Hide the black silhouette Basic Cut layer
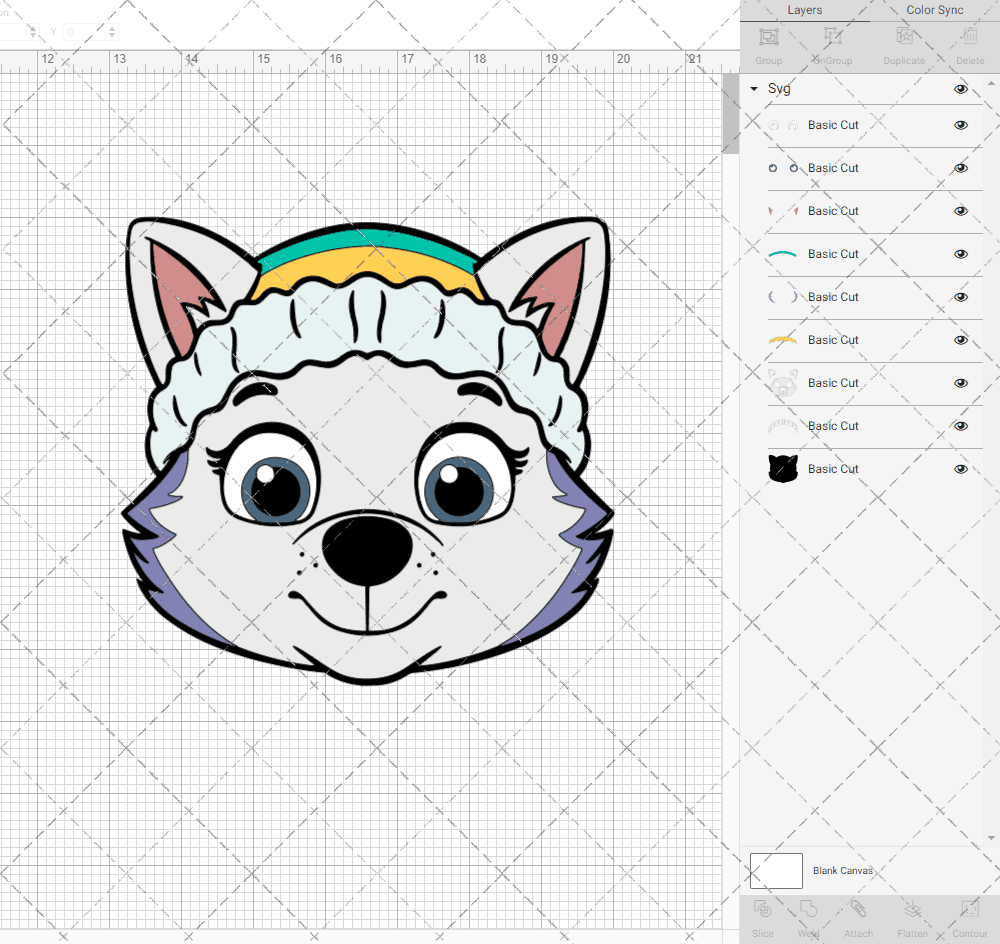 pyautogui.click(x=960, y=469)
